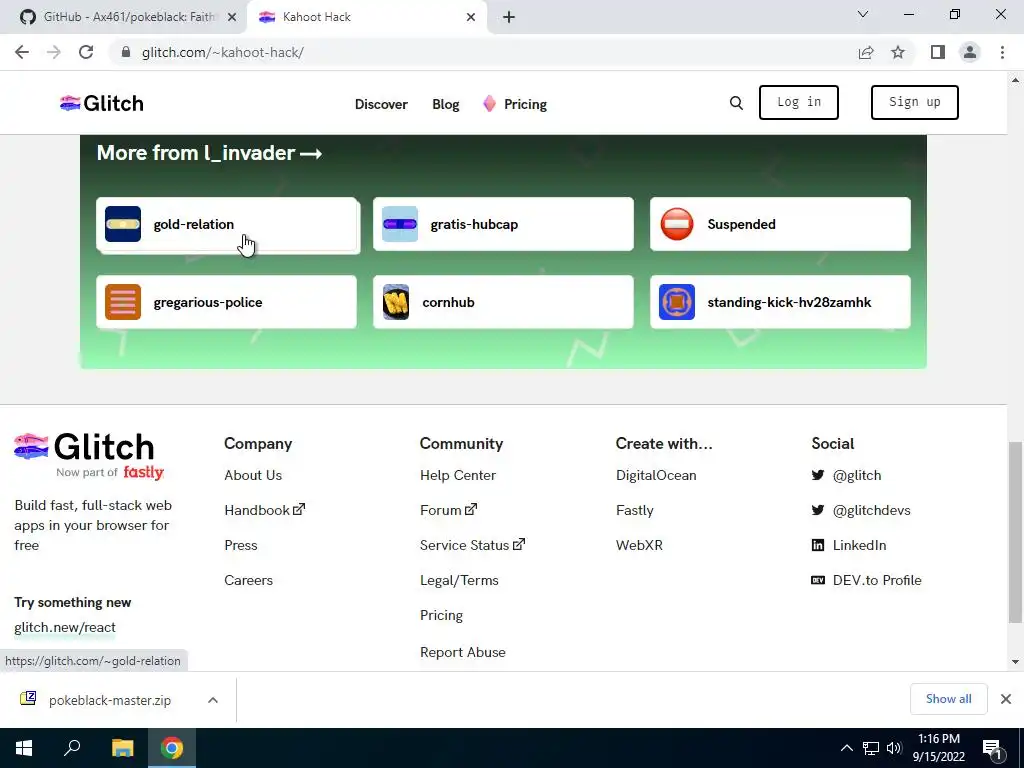Open the Report Abuse link

[x=462, y=652]
